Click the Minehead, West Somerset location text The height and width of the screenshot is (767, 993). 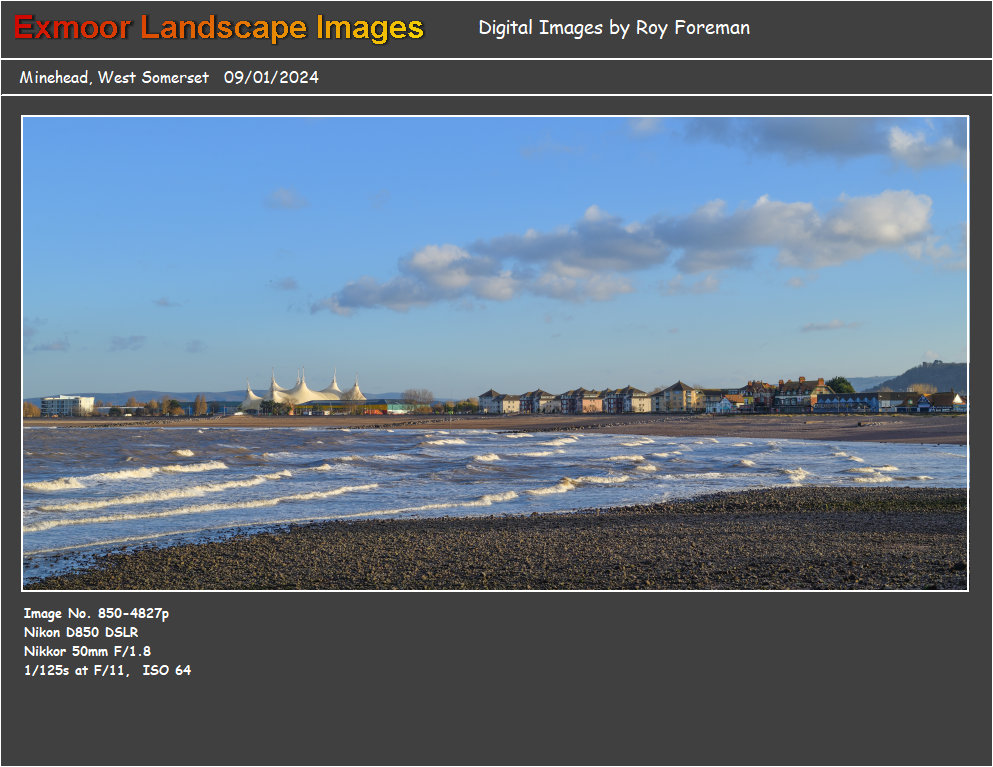pyautogui.click(x=114, y=77)
